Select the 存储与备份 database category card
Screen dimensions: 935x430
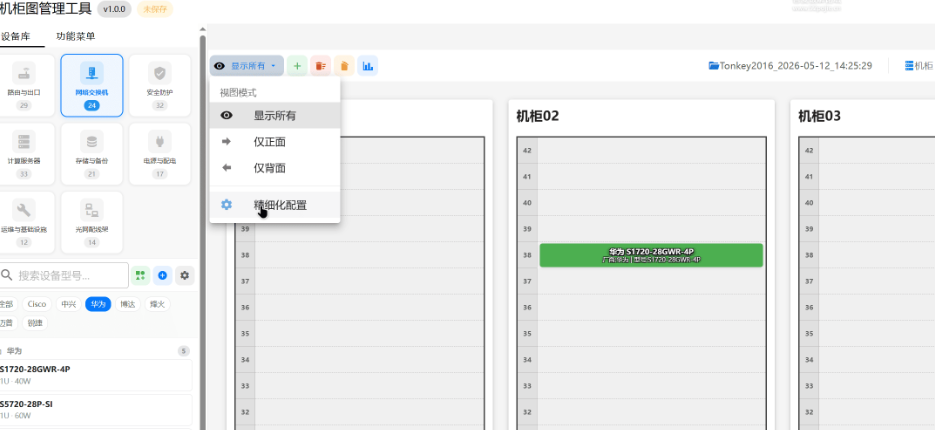tap(92, 154)
